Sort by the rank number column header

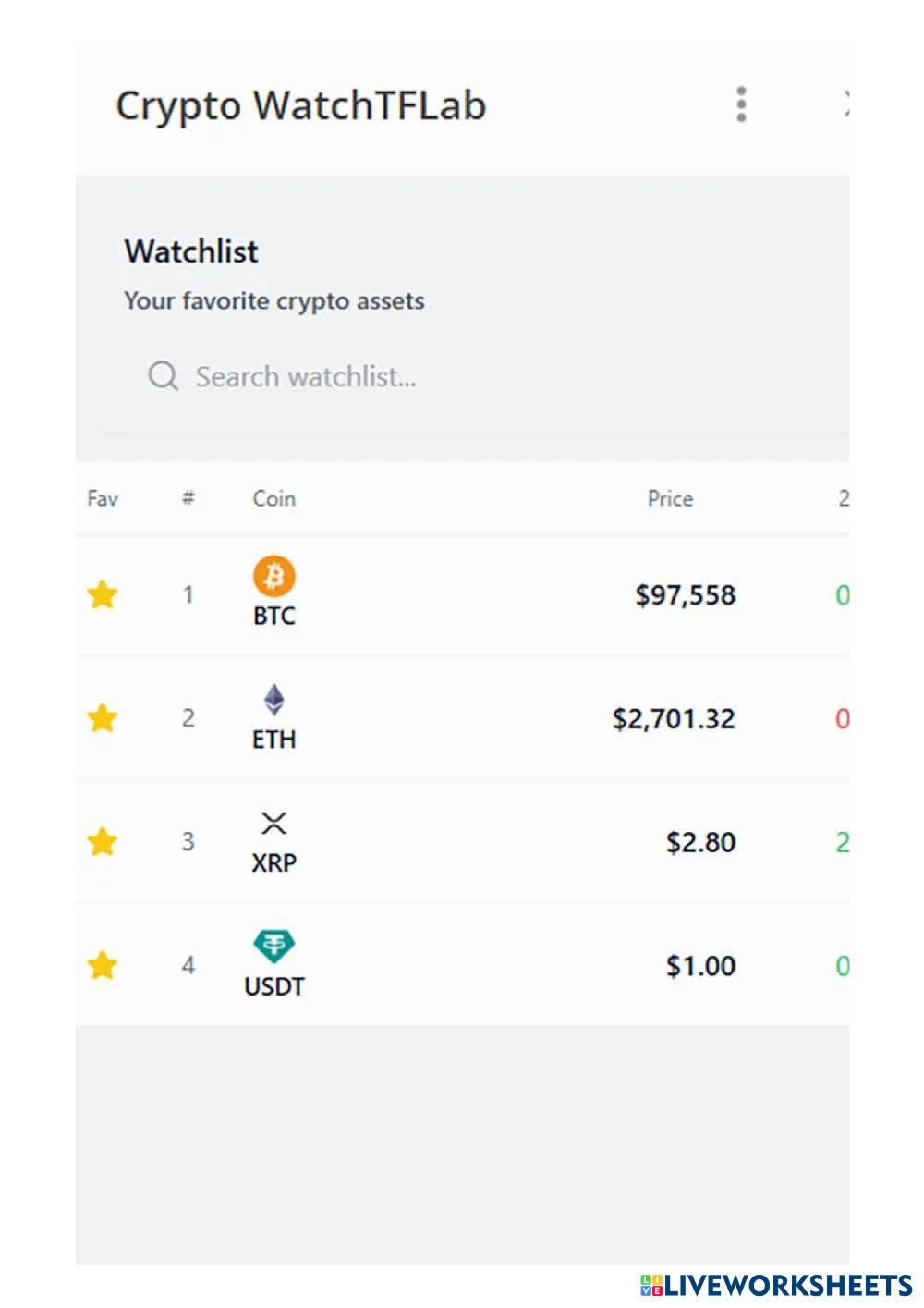coord(188,499)
